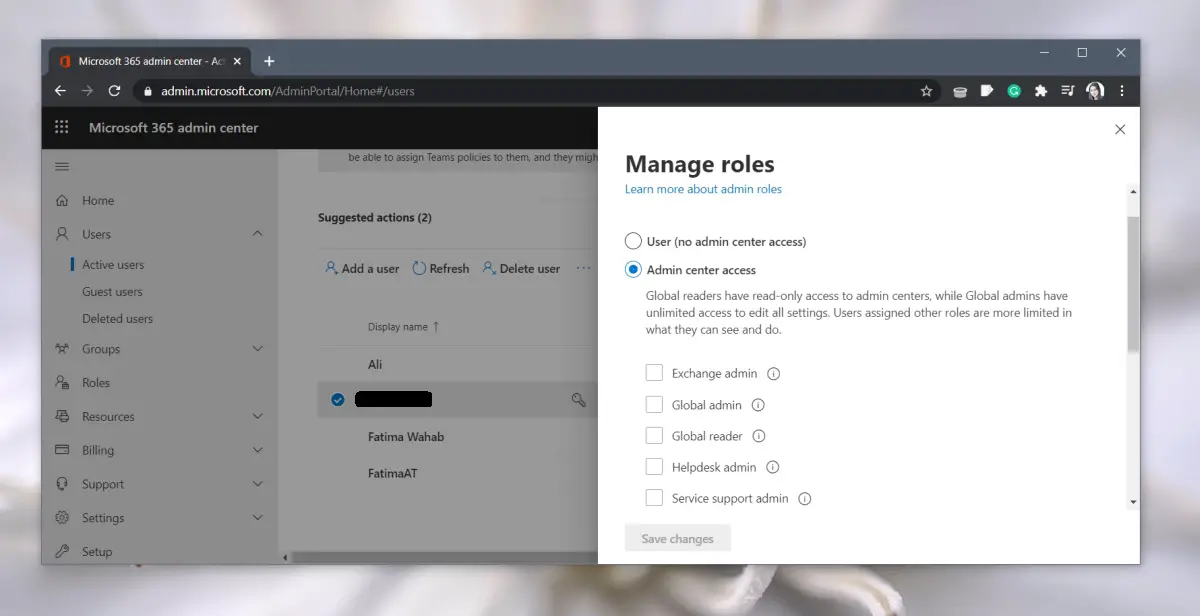The height and width of the screenshot is (616, 1200).
Task: Expand the Billing section chevron
Action: click(257, 450)
